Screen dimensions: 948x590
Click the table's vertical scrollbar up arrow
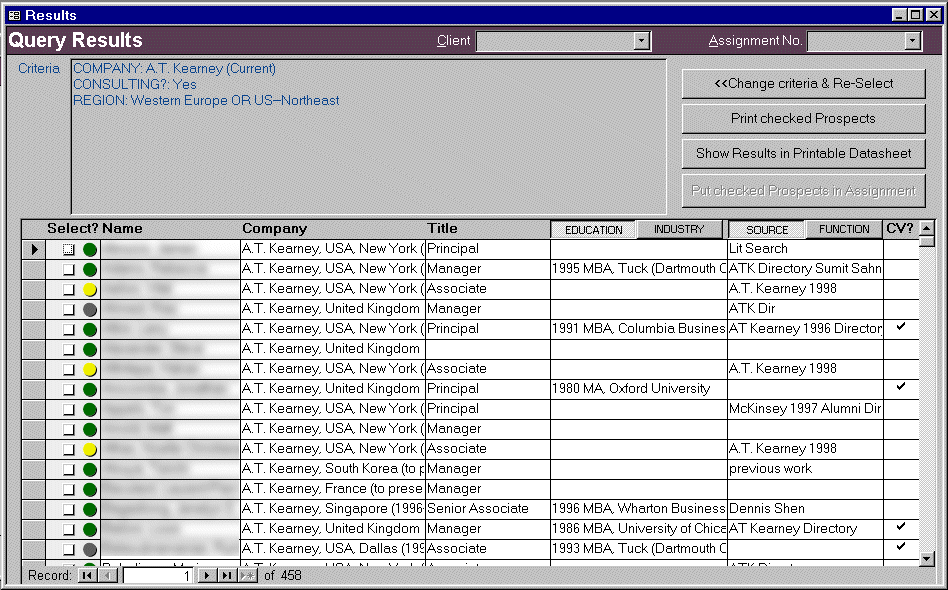pos(926,228)
